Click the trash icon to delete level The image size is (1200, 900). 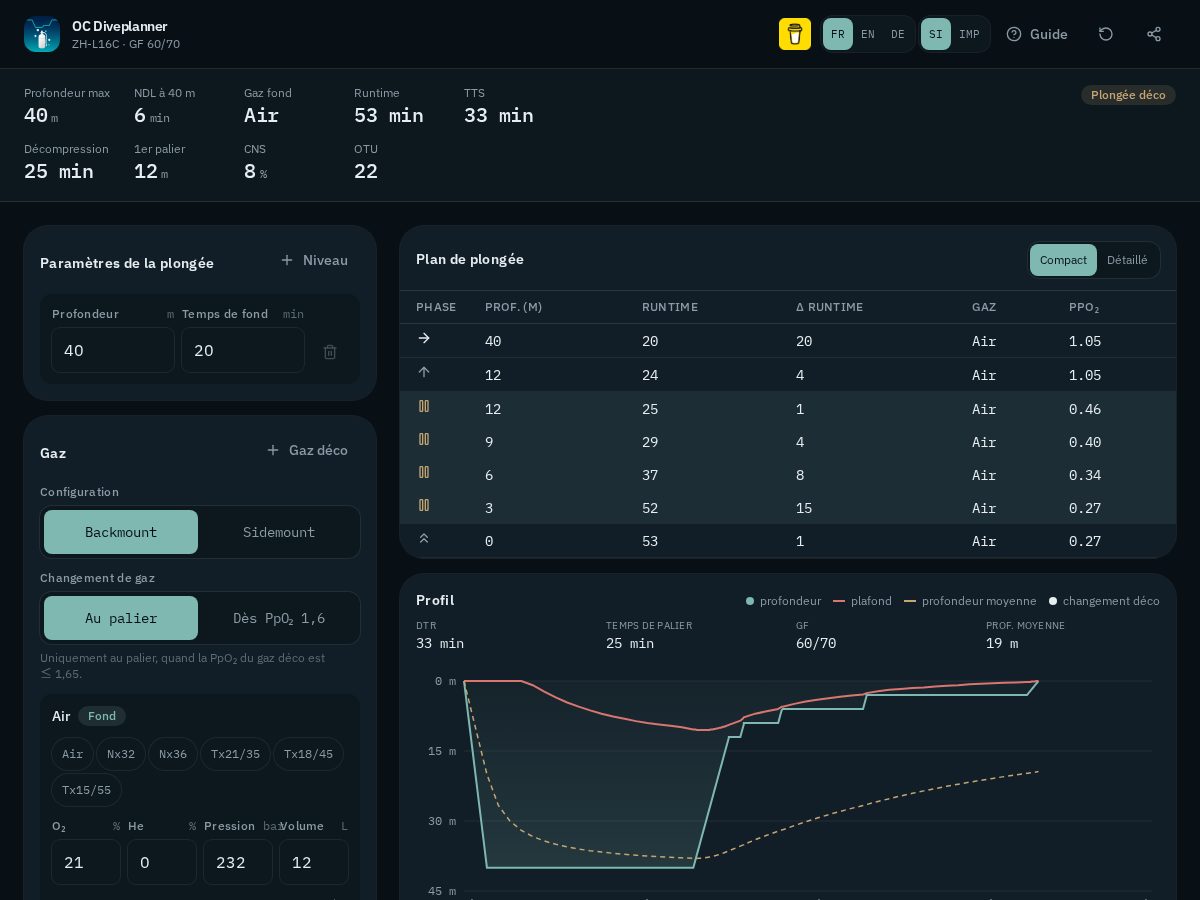pos(330,351)
